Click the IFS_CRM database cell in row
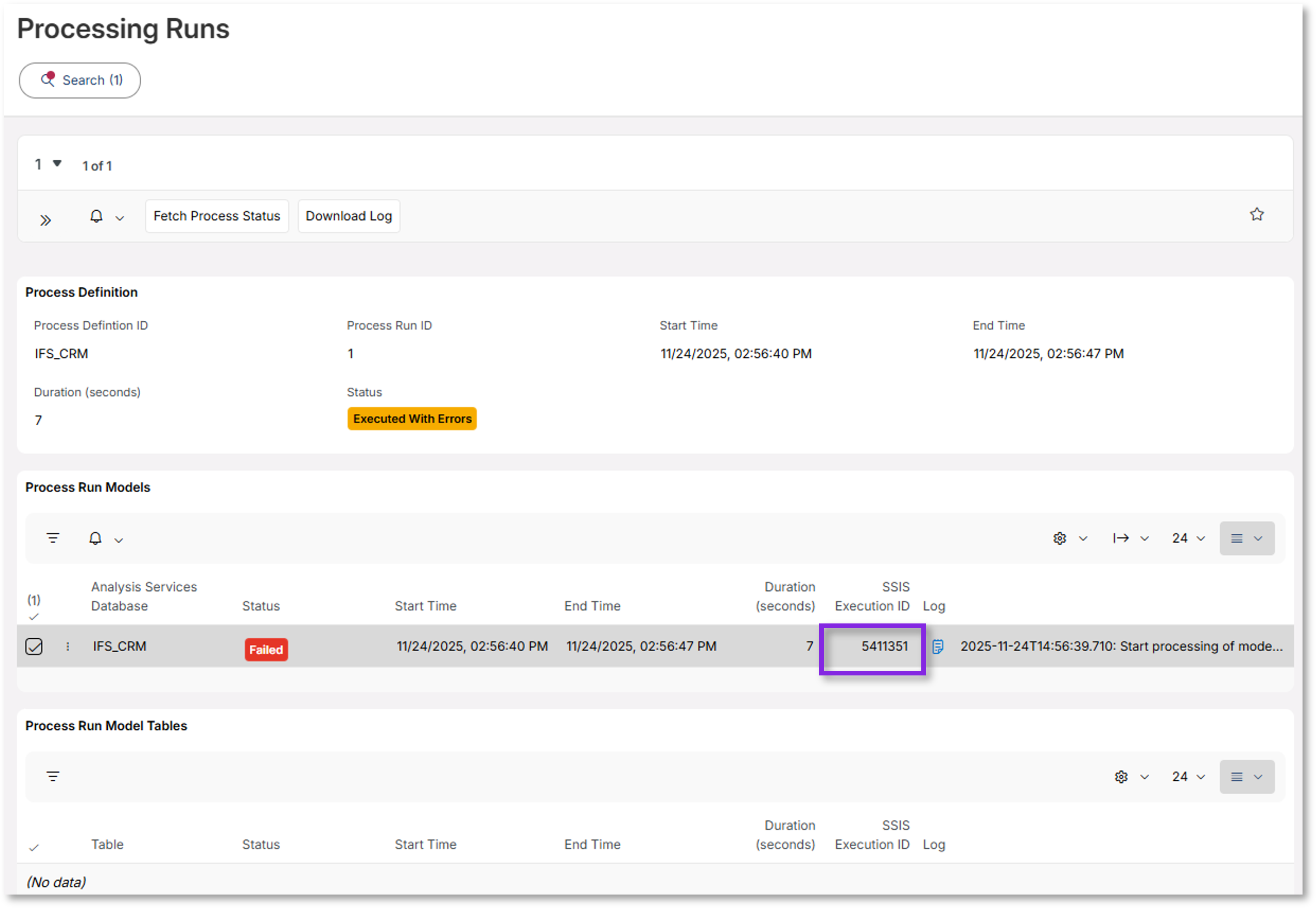Image resolution: width=1316 pixels, height=908 pixels. pos(119,647)
